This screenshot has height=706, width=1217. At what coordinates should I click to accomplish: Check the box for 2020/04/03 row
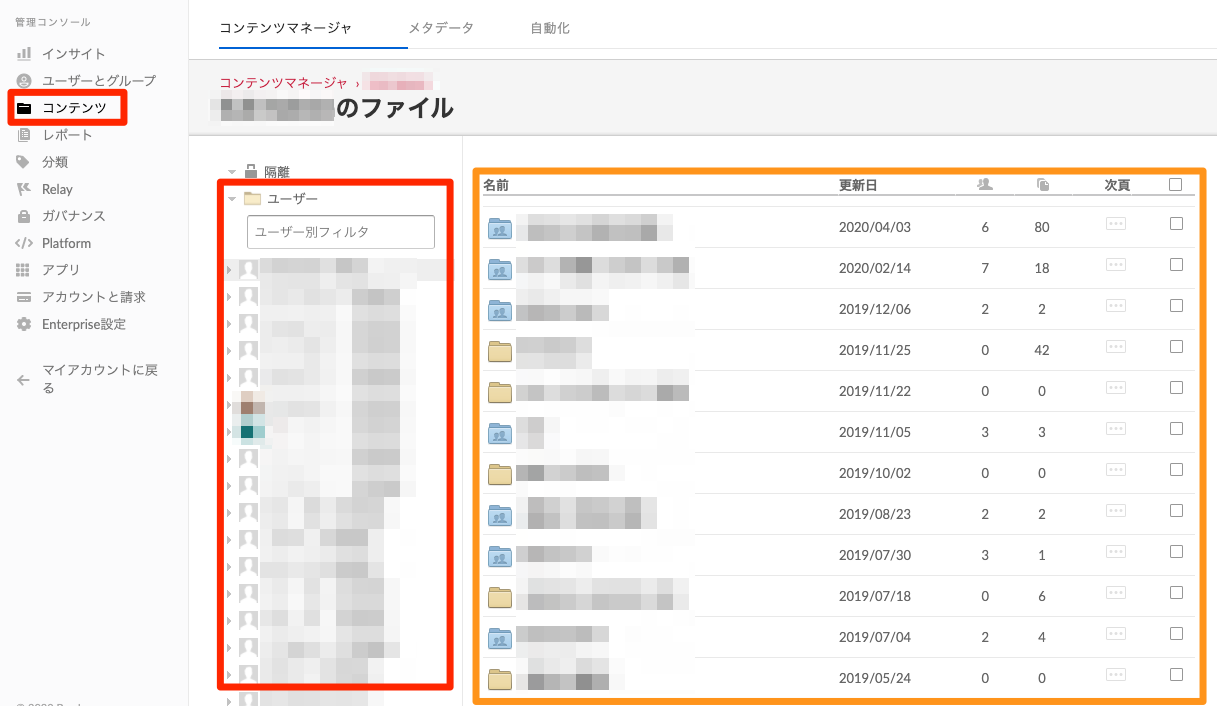(1176, 223)
